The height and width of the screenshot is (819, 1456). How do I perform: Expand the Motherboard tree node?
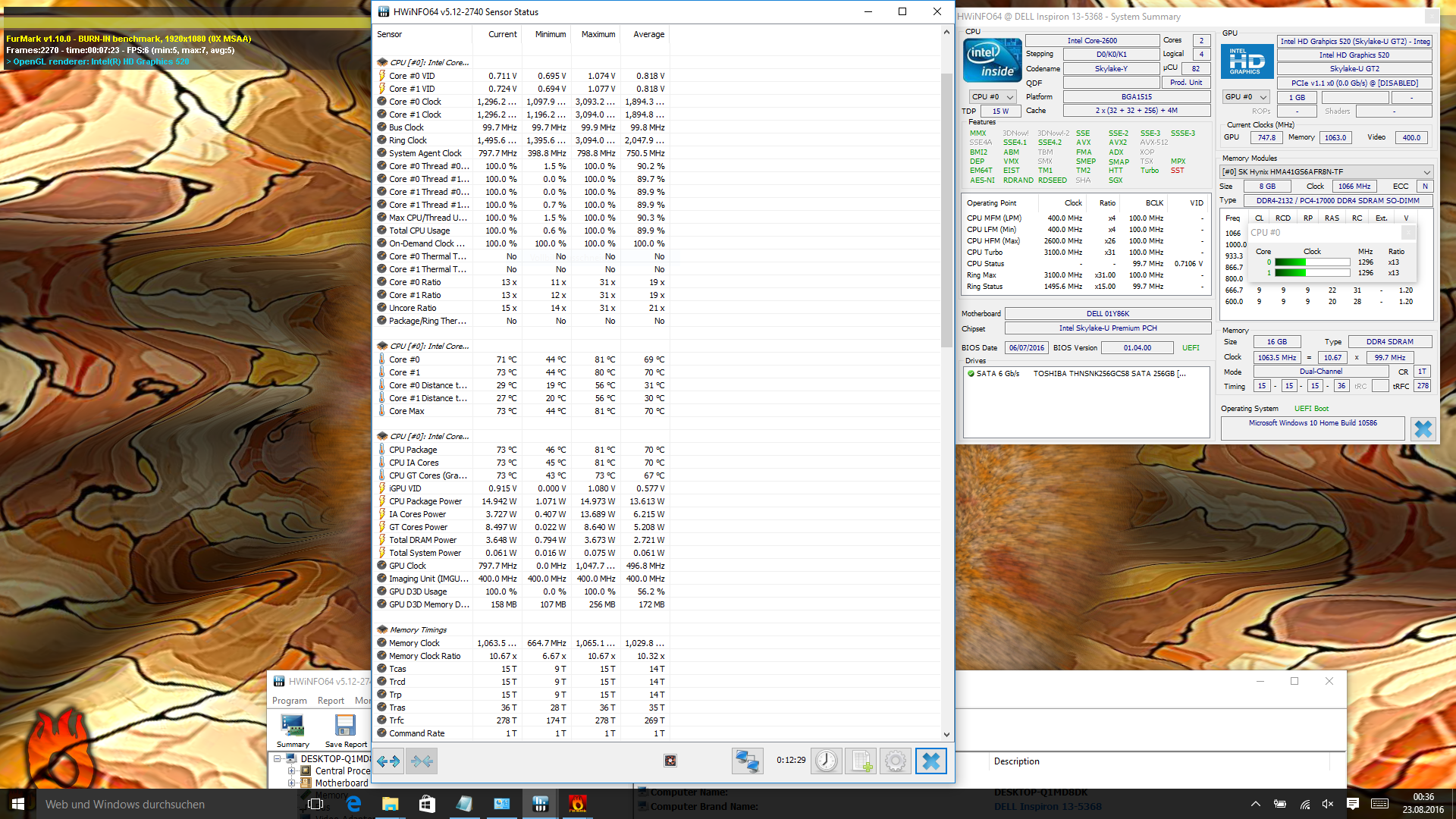tap(291, 783)
